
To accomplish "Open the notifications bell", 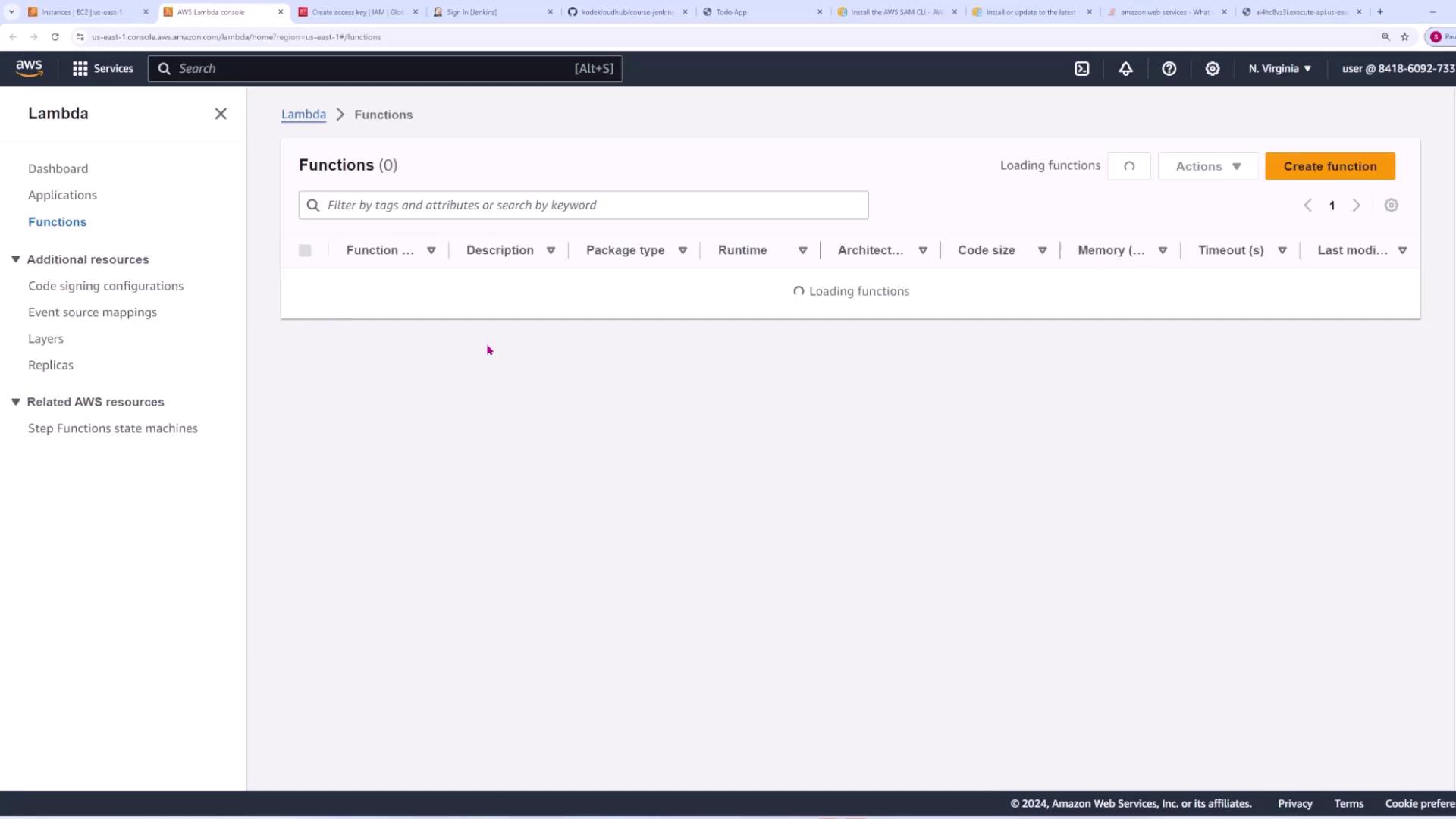I will [1125, 68].
